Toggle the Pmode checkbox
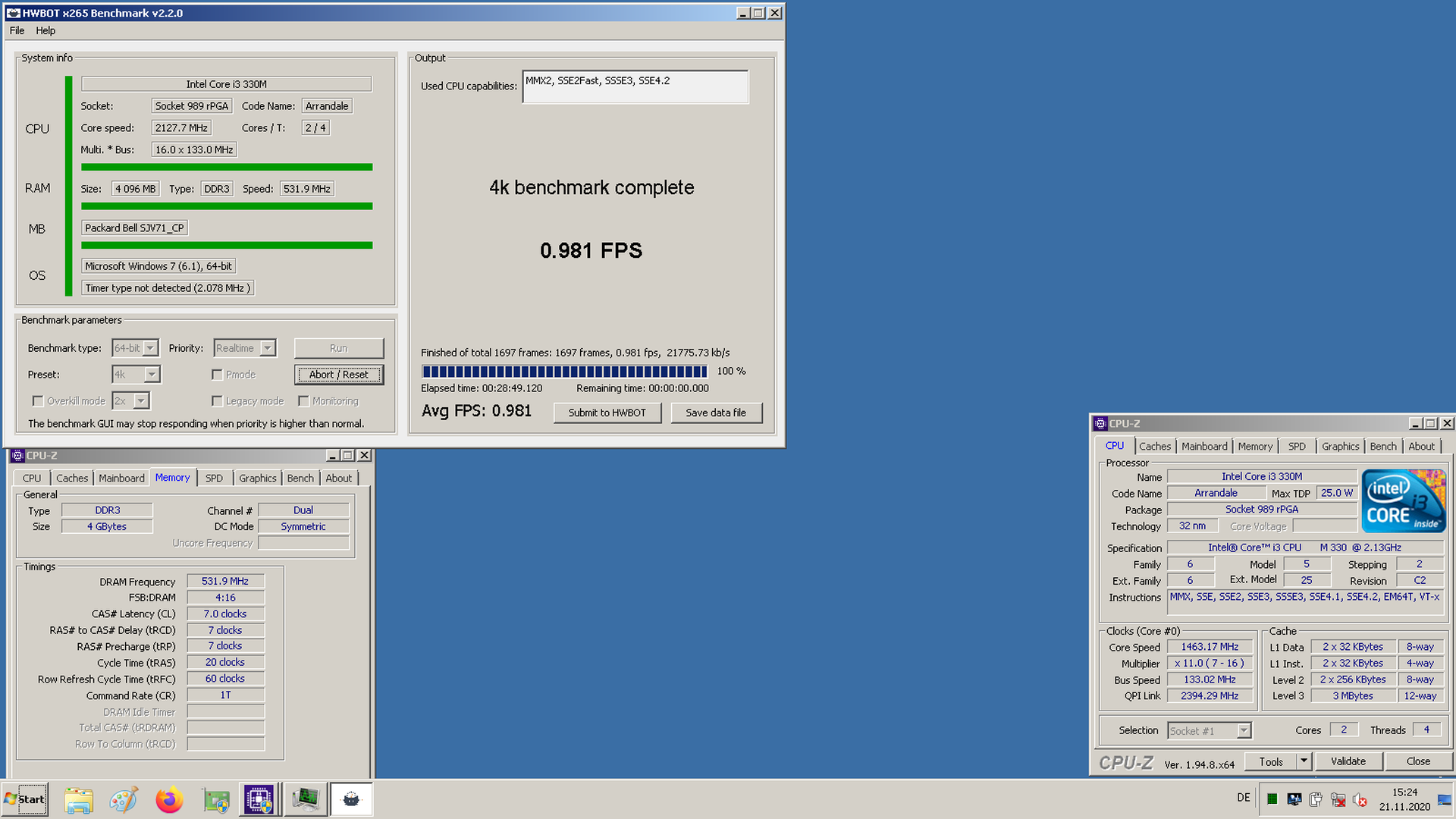 click(x=217, y=375)
